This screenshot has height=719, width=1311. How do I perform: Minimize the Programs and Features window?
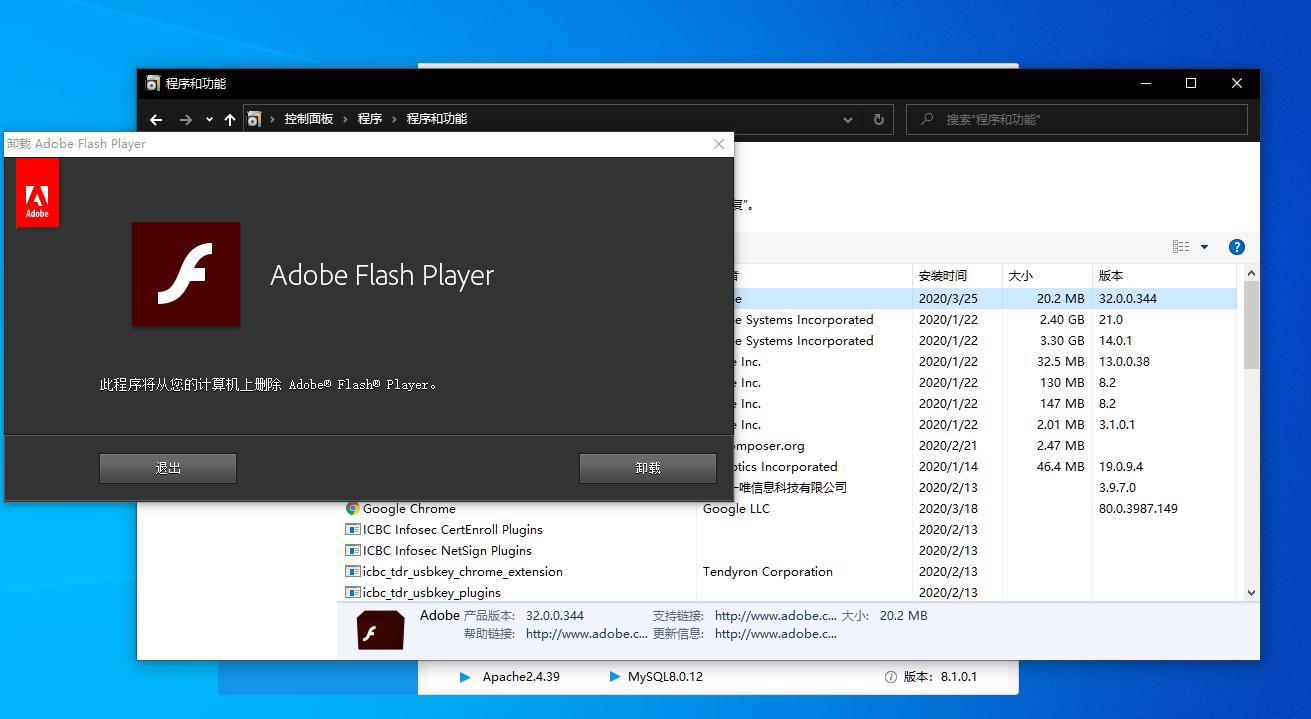[x=1145, y=83]
